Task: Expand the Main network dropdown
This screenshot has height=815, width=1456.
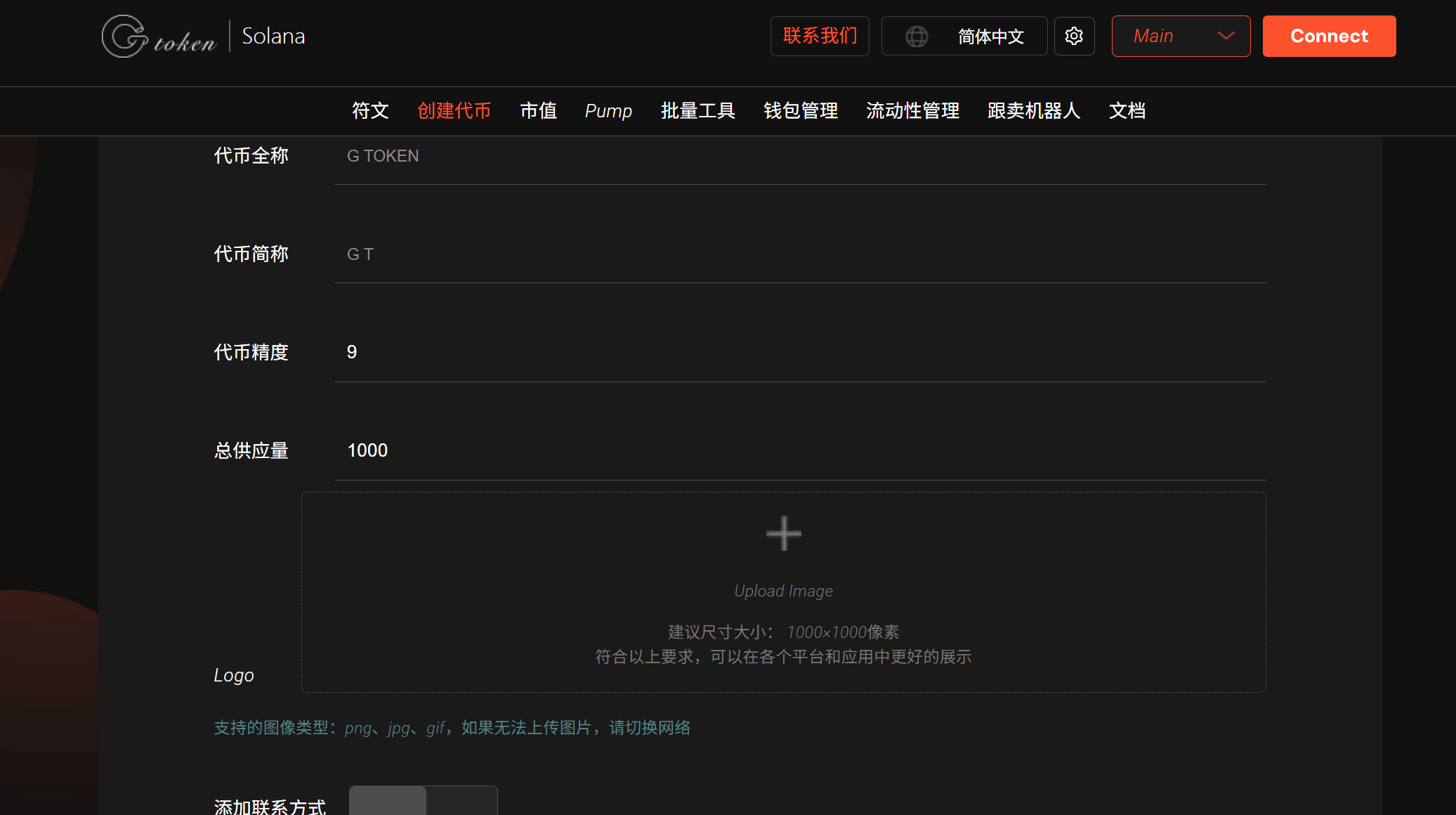Action: (x=1181, y=36)
